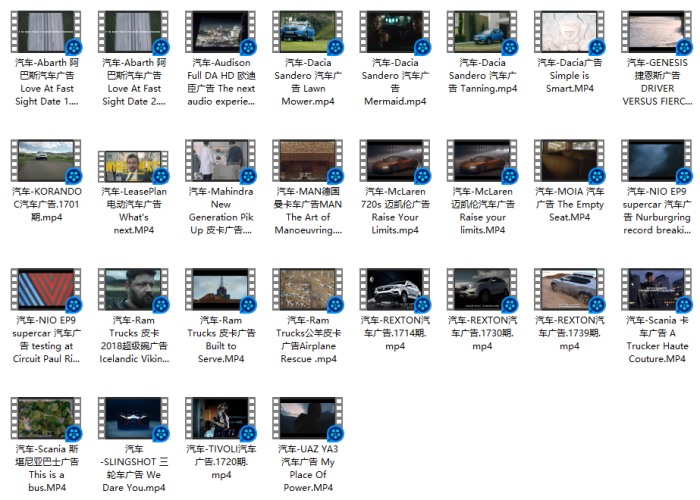Image resolution: width=700 pixels, height=500 pixels.
Task: Select the MOIA The Empty Seat.MP4 icon
Action: [x=569, y=161]
